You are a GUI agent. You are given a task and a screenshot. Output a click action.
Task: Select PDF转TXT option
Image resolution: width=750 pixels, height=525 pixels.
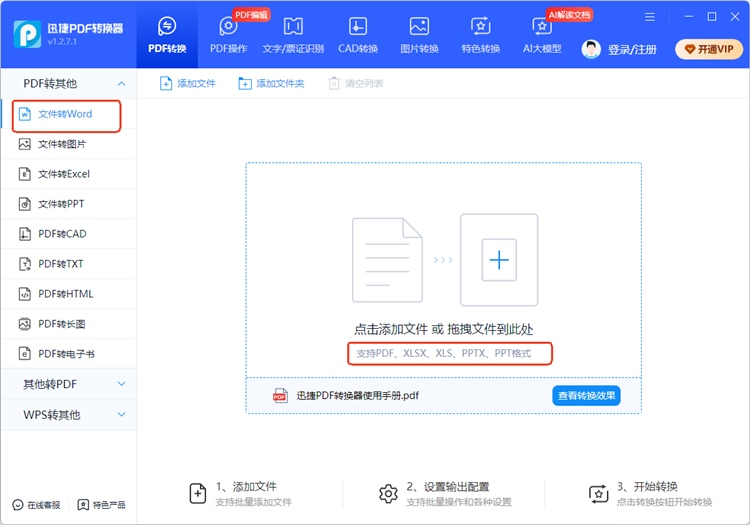pyautogui.click(x=69, y=264)
